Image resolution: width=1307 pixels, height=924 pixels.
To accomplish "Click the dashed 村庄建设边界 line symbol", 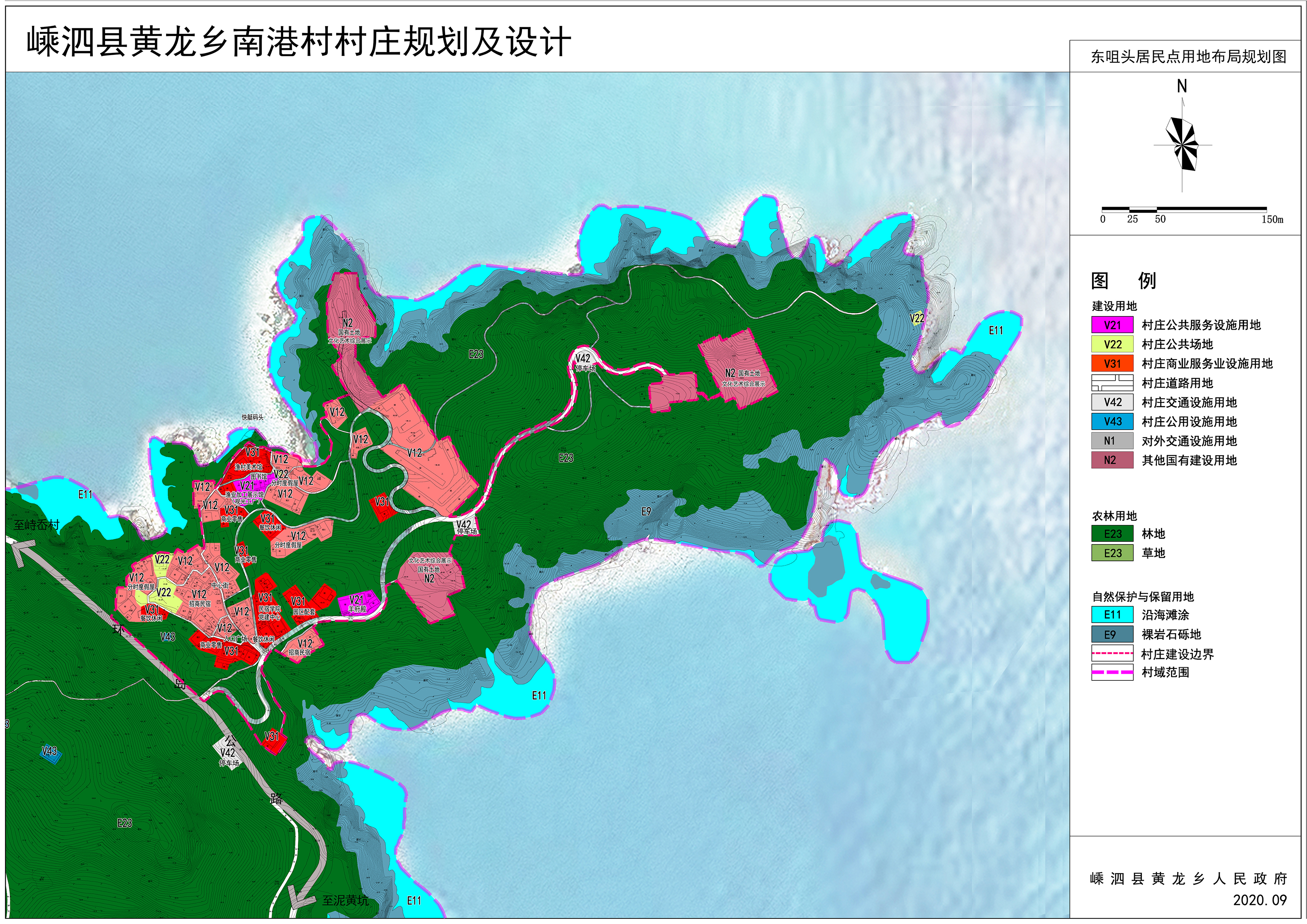I will pos(1112,654).
